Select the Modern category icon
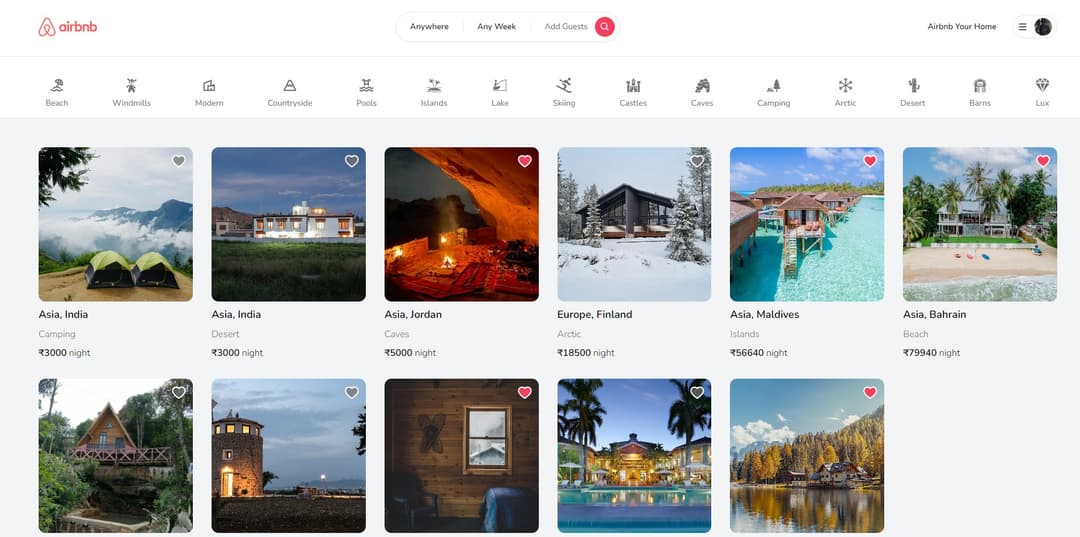 tap(209, 85)
